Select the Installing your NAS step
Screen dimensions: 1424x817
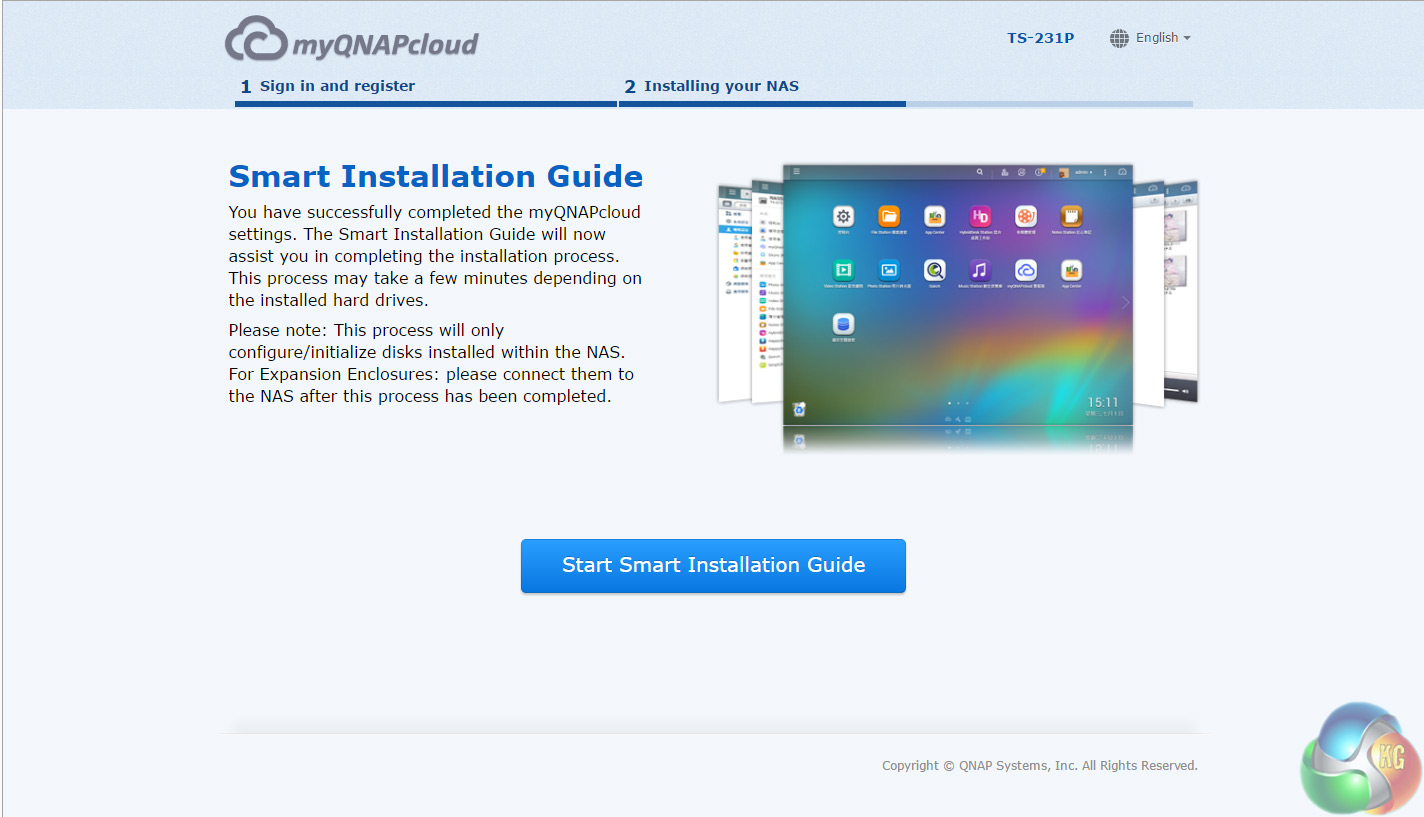(712, 86)
